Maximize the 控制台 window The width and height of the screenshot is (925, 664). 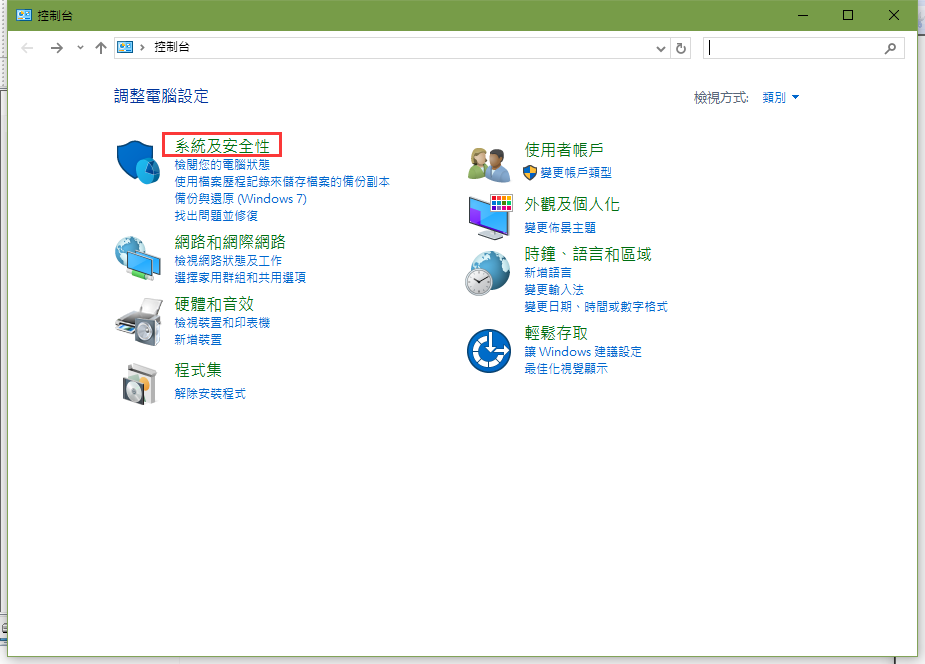(x=848, y=15)
